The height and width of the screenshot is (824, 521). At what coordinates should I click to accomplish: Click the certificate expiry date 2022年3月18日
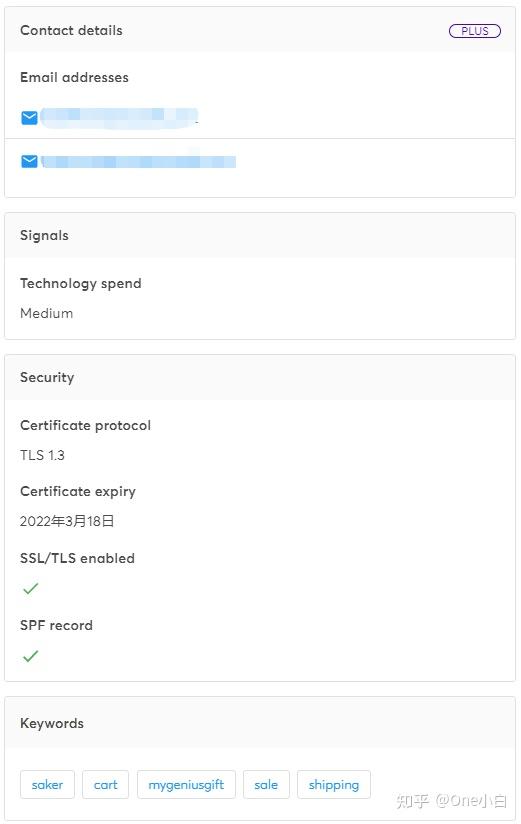[67, 521]
